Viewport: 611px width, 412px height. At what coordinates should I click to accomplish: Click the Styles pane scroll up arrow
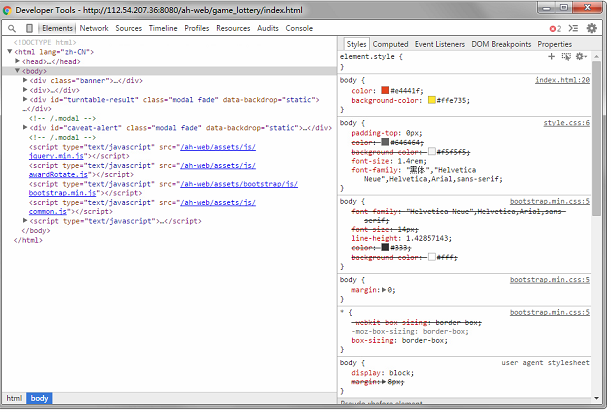pyautogui.click(x=597, y=57)
